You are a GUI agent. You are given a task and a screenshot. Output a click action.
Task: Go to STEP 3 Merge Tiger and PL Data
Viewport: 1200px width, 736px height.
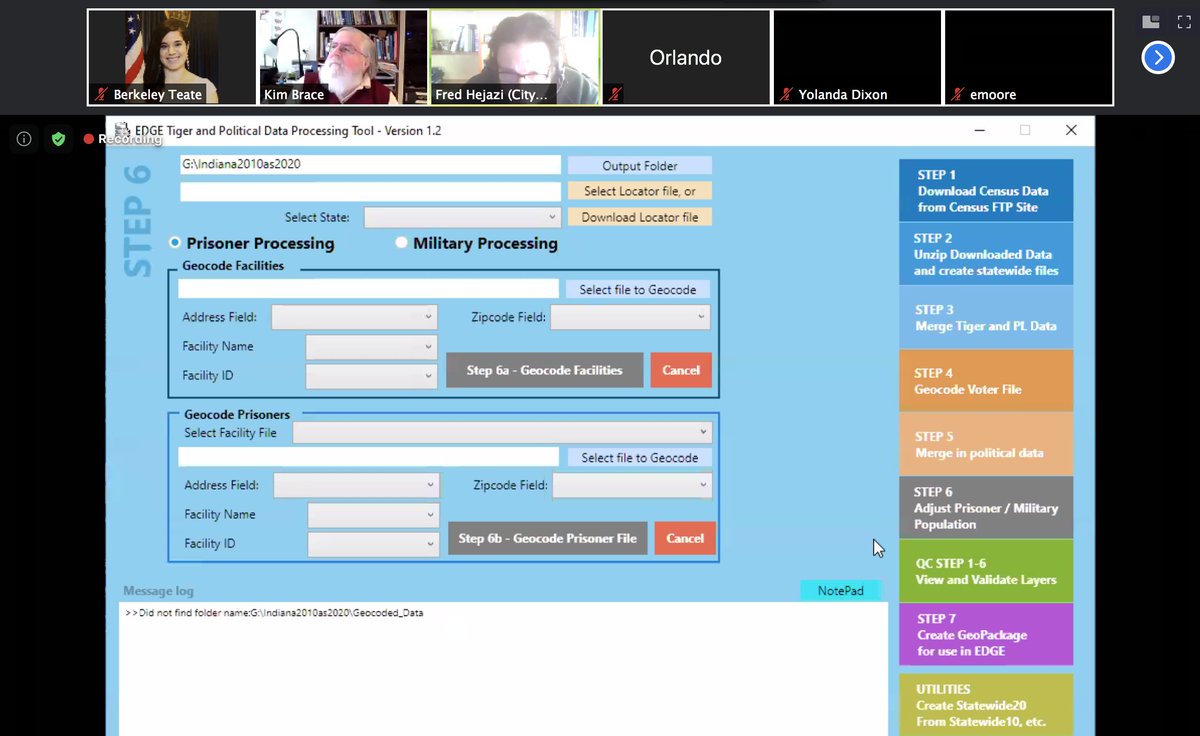click(x=985, y=317)
